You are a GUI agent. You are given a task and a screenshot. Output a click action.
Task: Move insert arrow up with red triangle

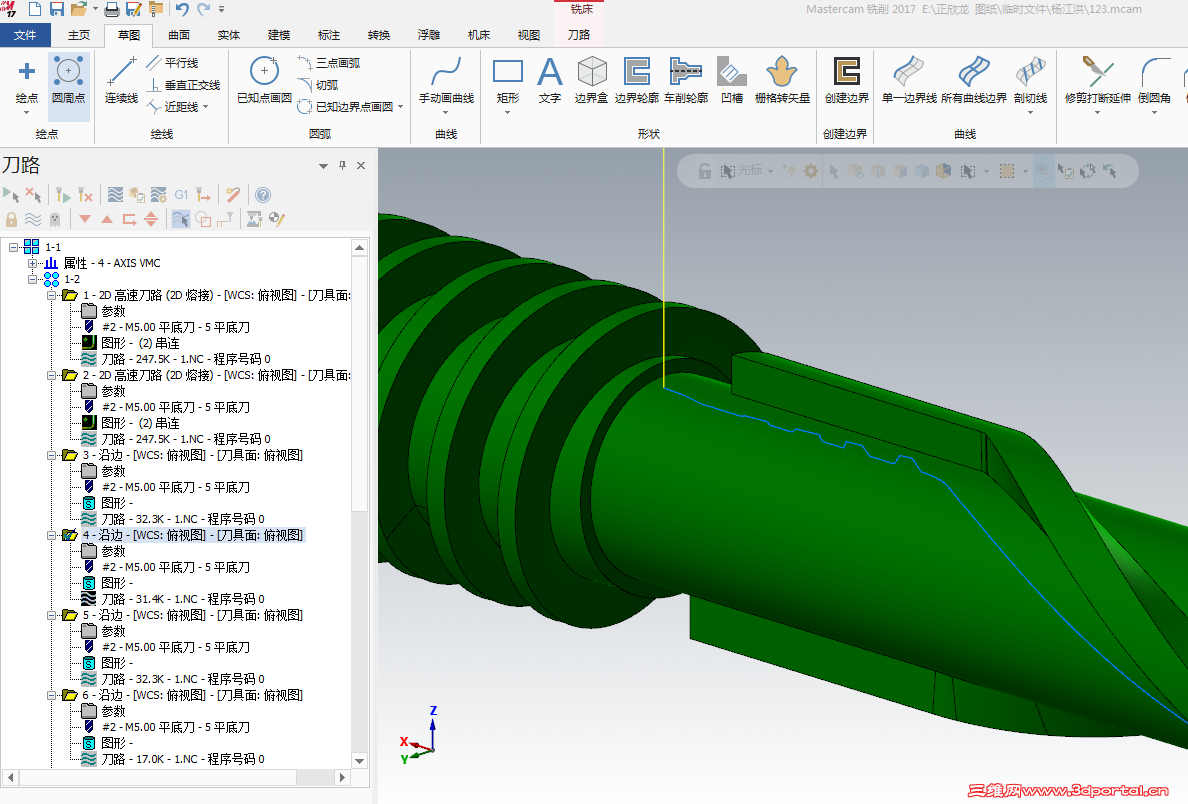(x=107, y=220)
